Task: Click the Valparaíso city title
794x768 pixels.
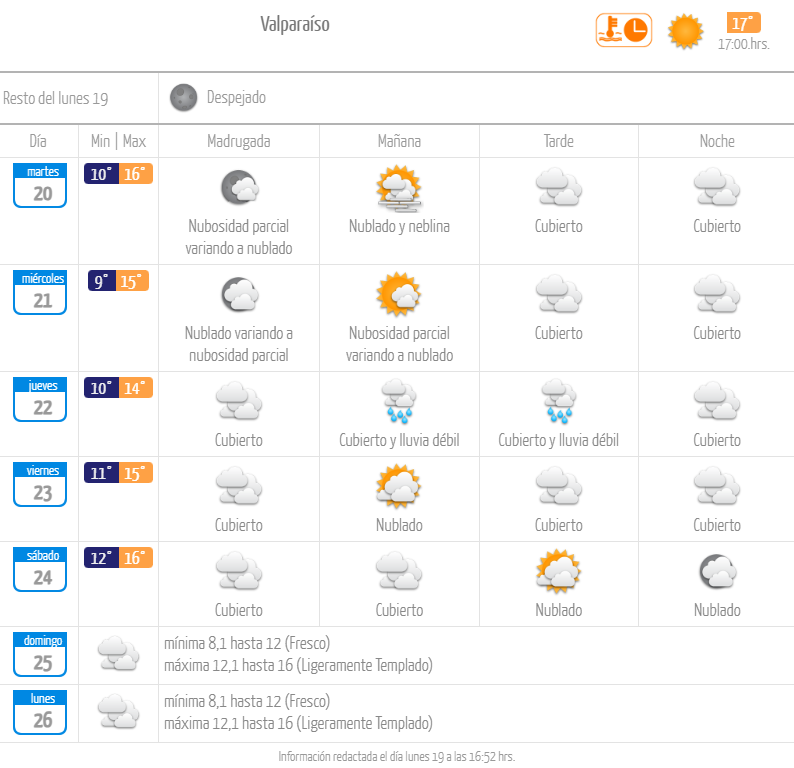Action: point(295,24)
